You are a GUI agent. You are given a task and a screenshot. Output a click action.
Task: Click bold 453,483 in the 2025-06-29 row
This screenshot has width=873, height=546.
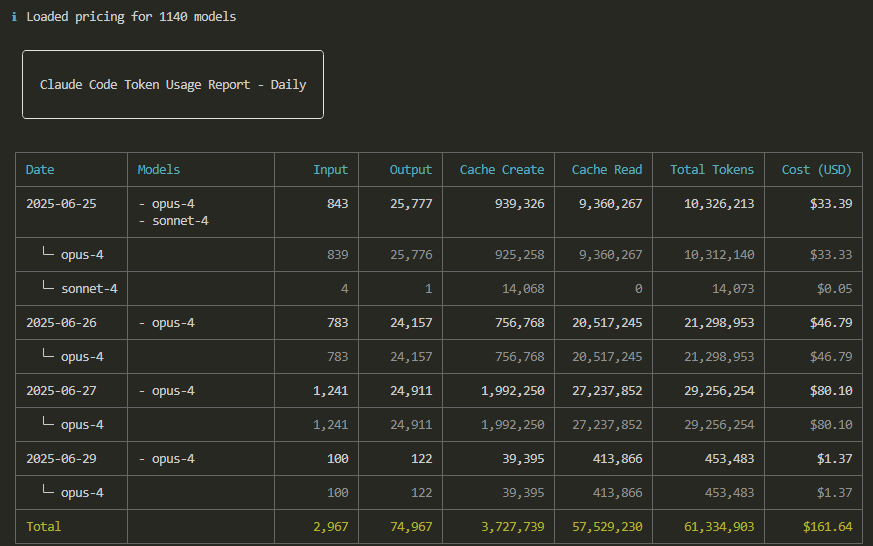pos(729,459)
